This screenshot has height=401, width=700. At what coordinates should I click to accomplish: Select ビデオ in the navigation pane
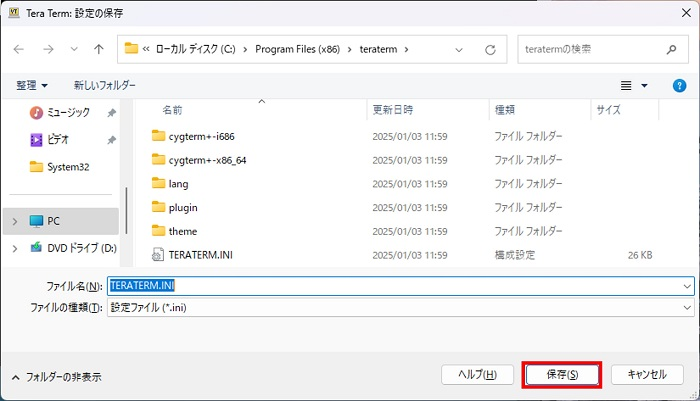pos(58,140)
